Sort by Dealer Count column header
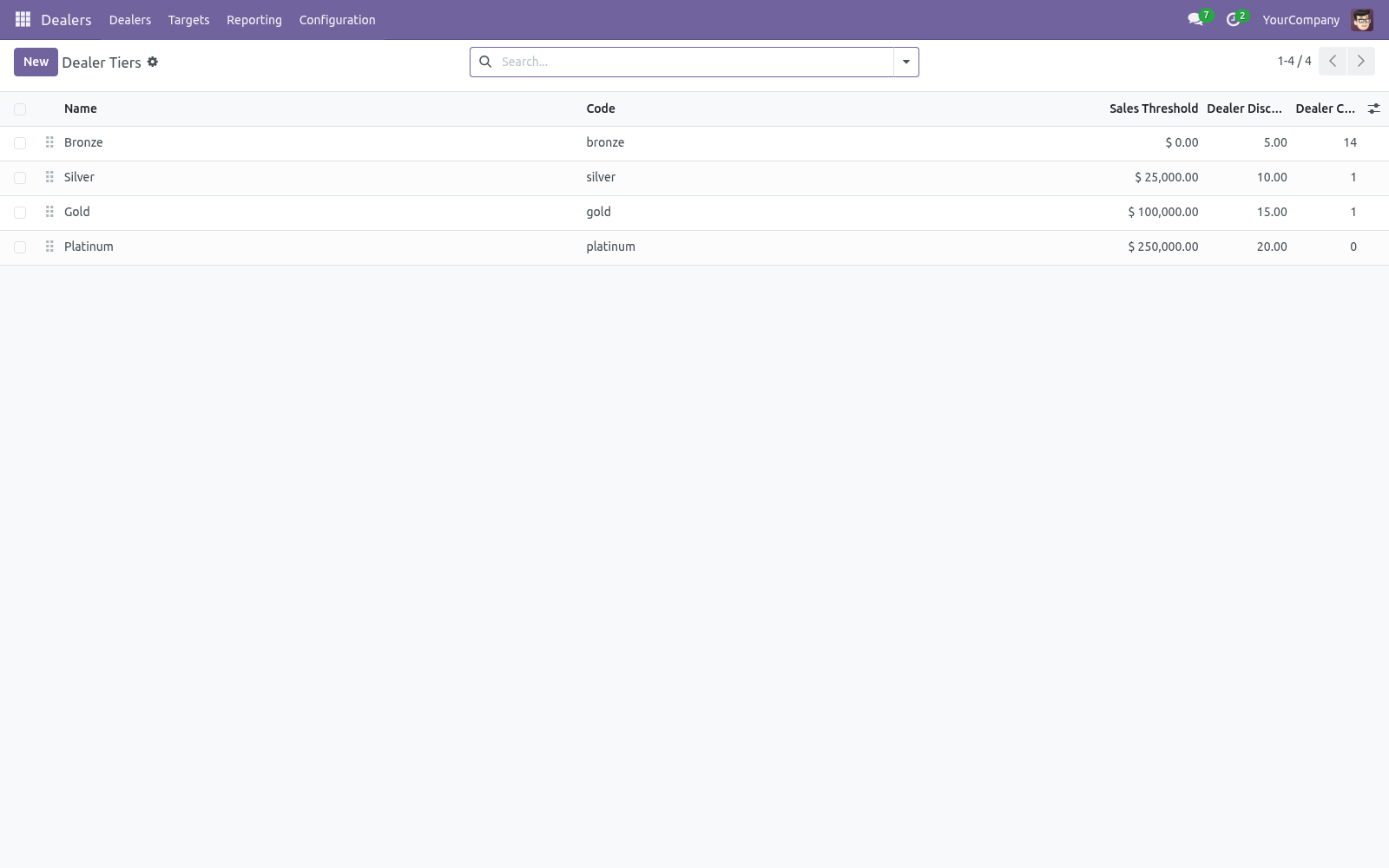 coord(1325,108)
